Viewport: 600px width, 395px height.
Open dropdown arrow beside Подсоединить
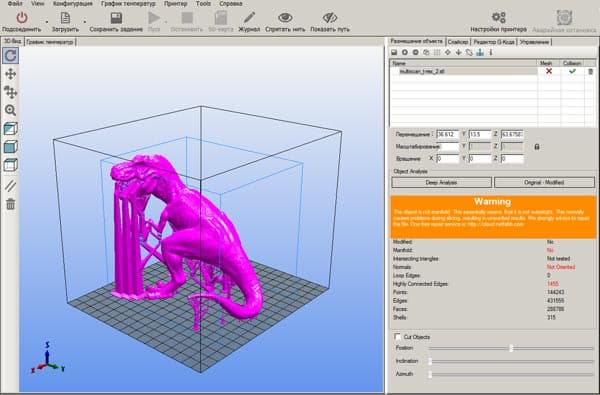pos(47,21)
